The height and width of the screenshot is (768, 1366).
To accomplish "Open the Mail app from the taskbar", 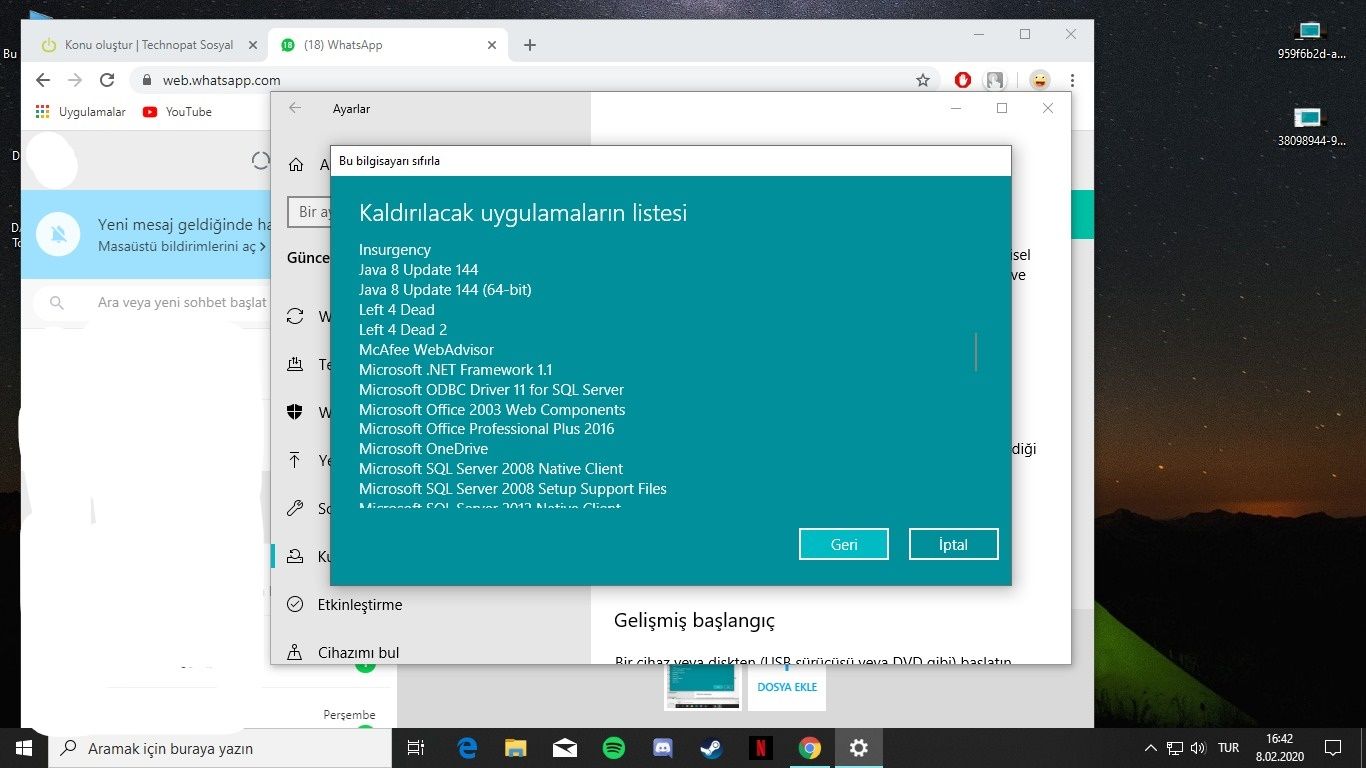I will pyautogui.click(x=564, y=748).
